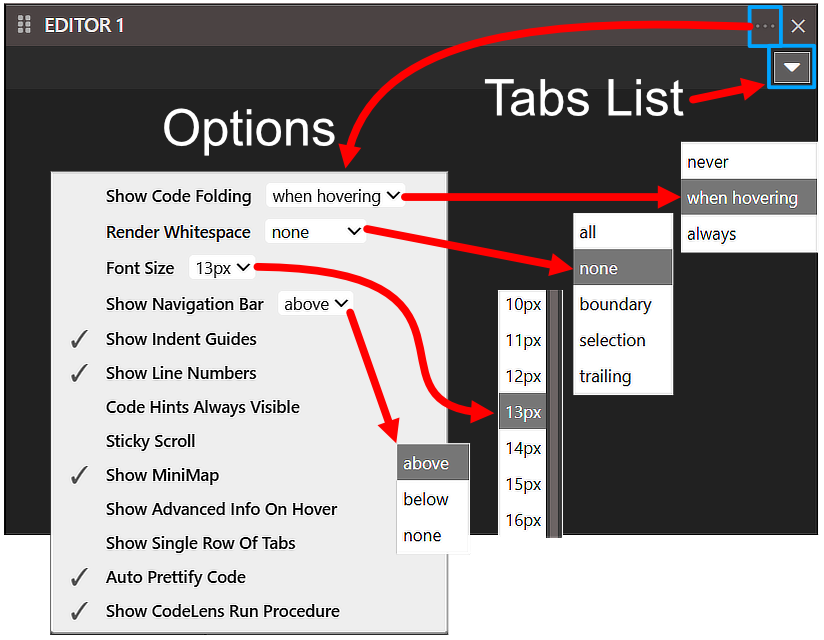The width and height of the screenshot is (824, 640).
Task: Toggle Show Advanced Info On Hover
Action: [221, 509]
